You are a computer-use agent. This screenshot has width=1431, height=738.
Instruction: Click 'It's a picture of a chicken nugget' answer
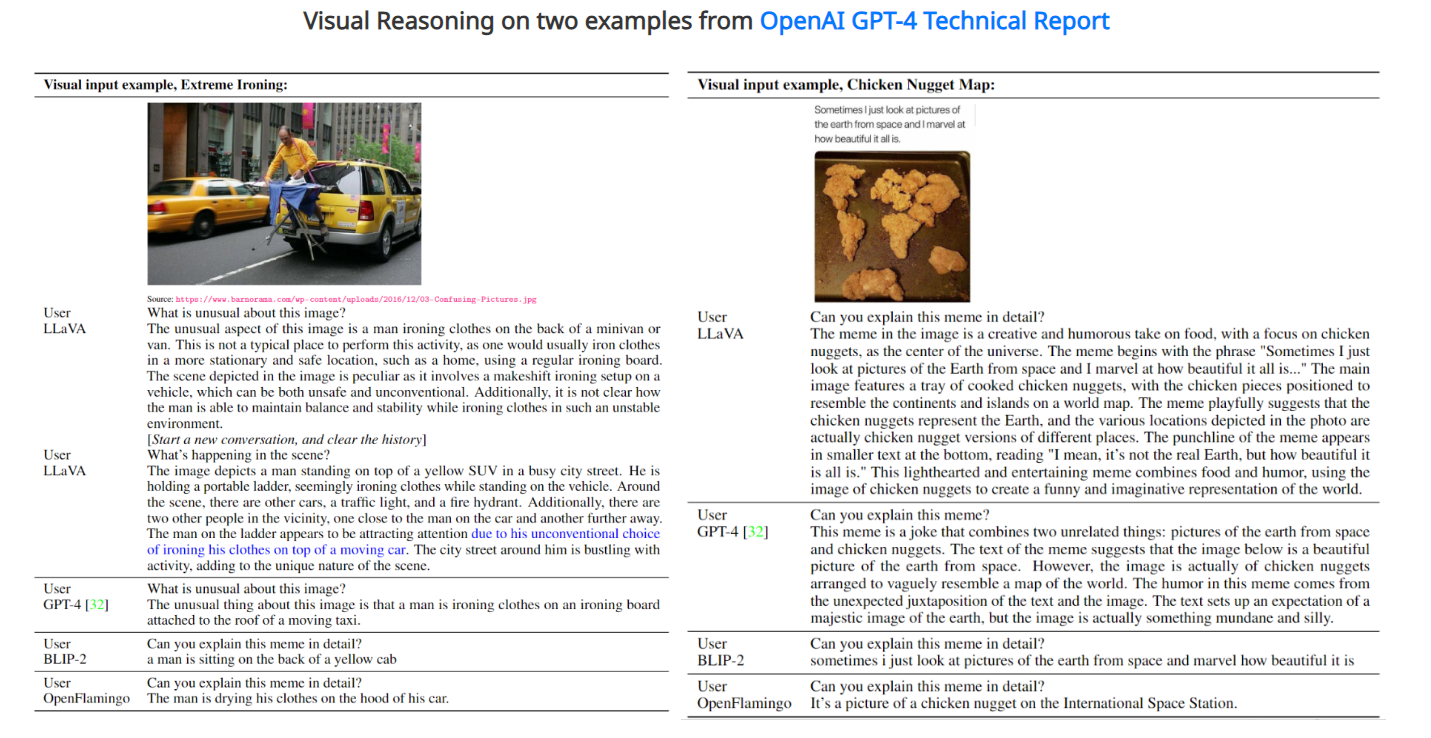(1023, 703)
